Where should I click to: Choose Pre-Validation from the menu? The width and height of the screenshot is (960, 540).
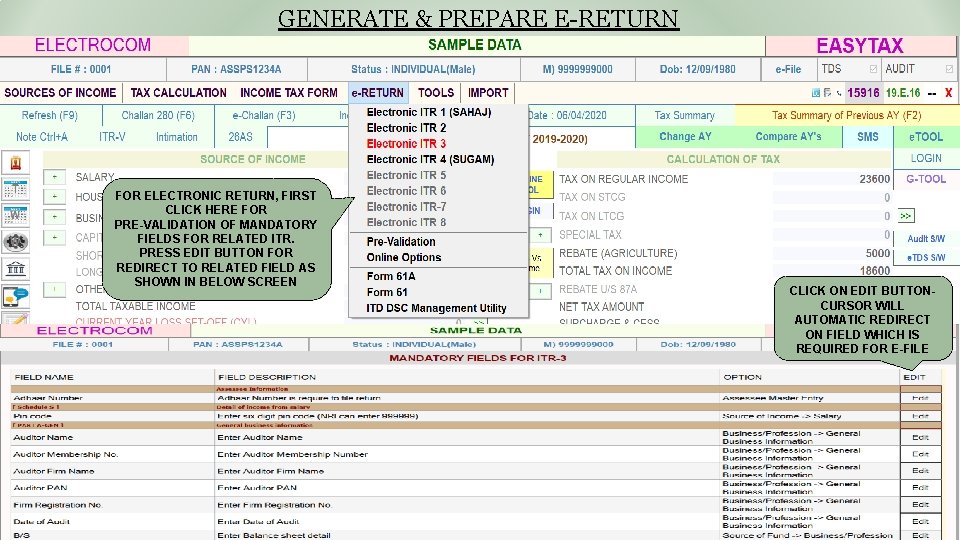point(401,242)
